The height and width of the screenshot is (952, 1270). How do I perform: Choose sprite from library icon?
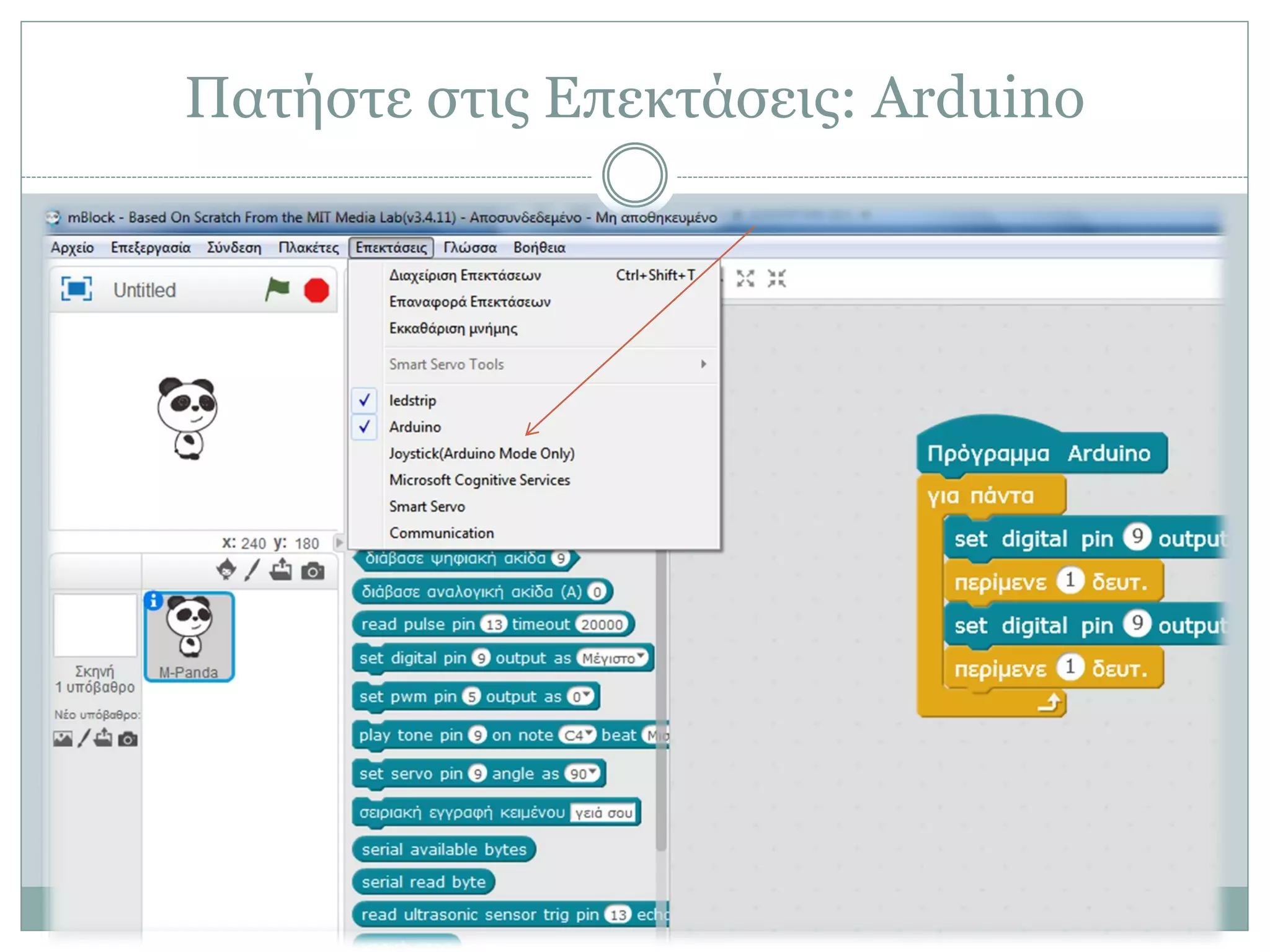pyautogui.click(x=226, y=570)
